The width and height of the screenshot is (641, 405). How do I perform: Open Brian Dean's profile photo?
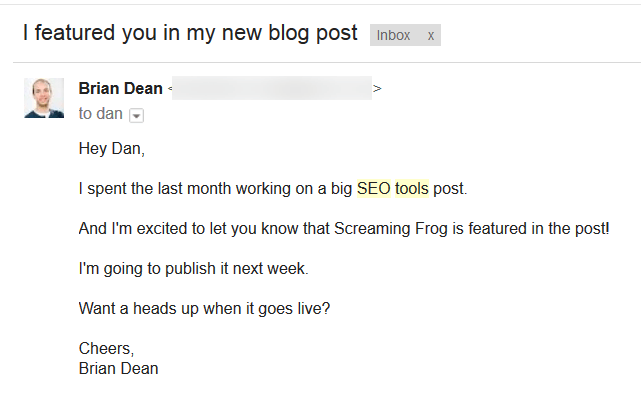pyautogui.click(x=44, y=98)
